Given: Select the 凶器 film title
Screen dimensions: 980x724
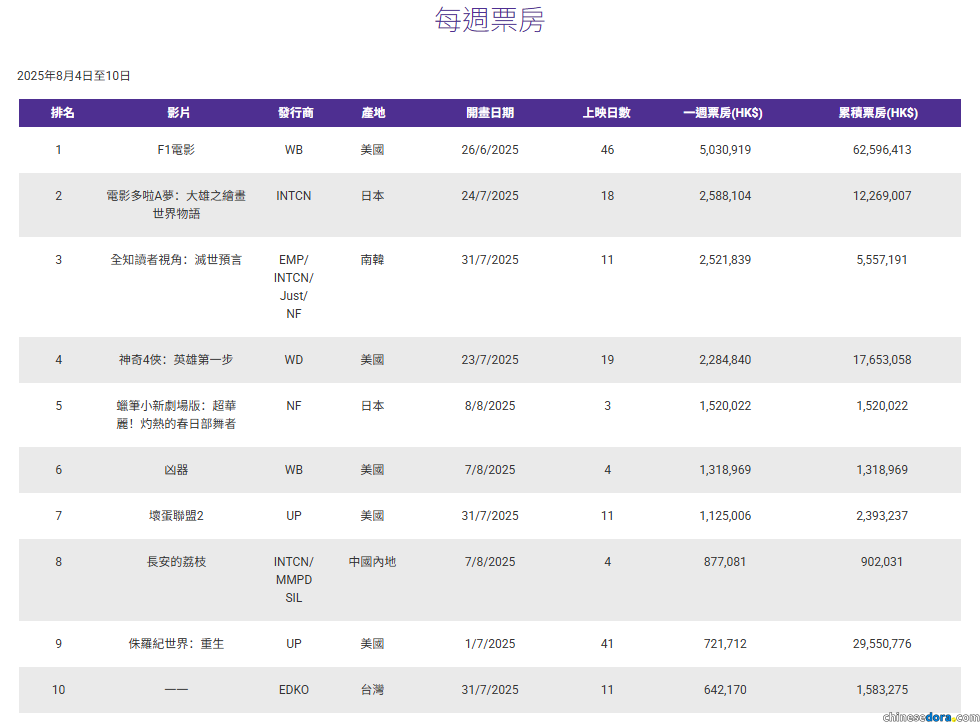Looking at the screenshot, I should click(x=176, y=470).
